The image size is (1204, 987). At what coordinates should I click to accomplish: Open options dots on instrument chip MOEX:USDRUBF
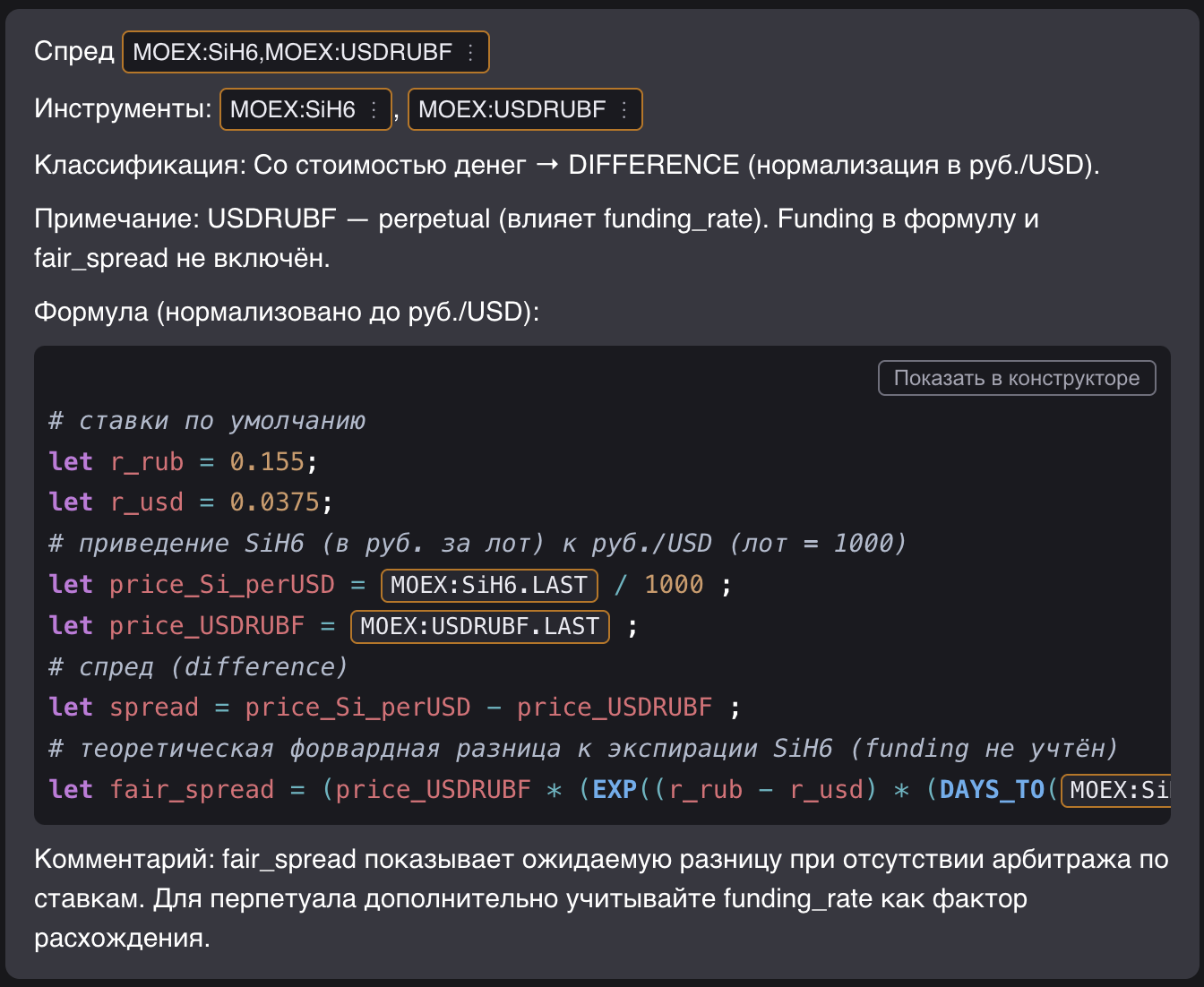pos(624,109)
